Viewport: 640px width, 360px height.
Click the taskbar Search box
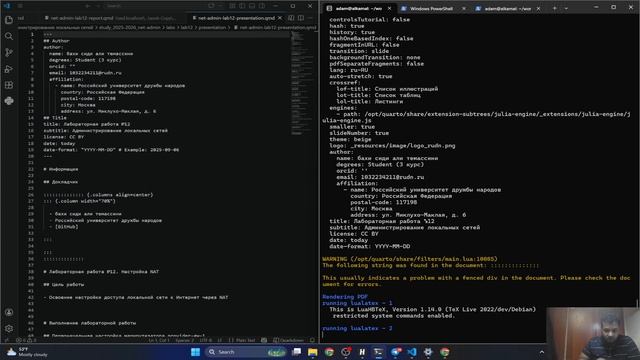(x=247, y=352)
